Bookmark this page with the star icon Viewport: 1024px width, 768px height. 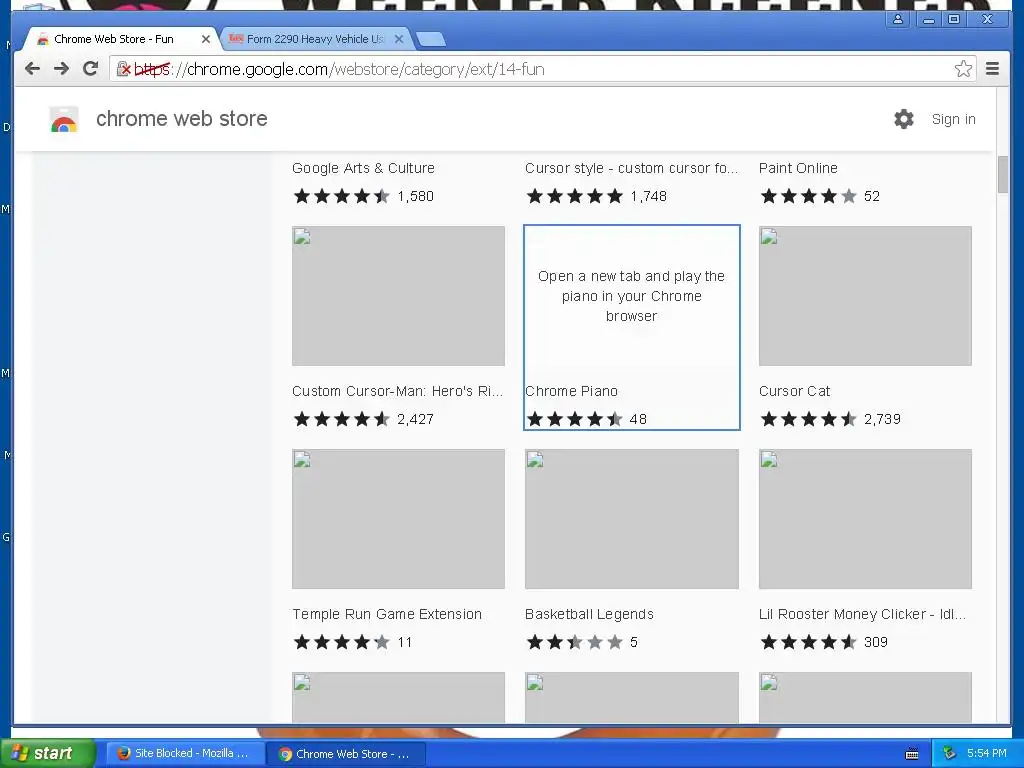(963, 69)
